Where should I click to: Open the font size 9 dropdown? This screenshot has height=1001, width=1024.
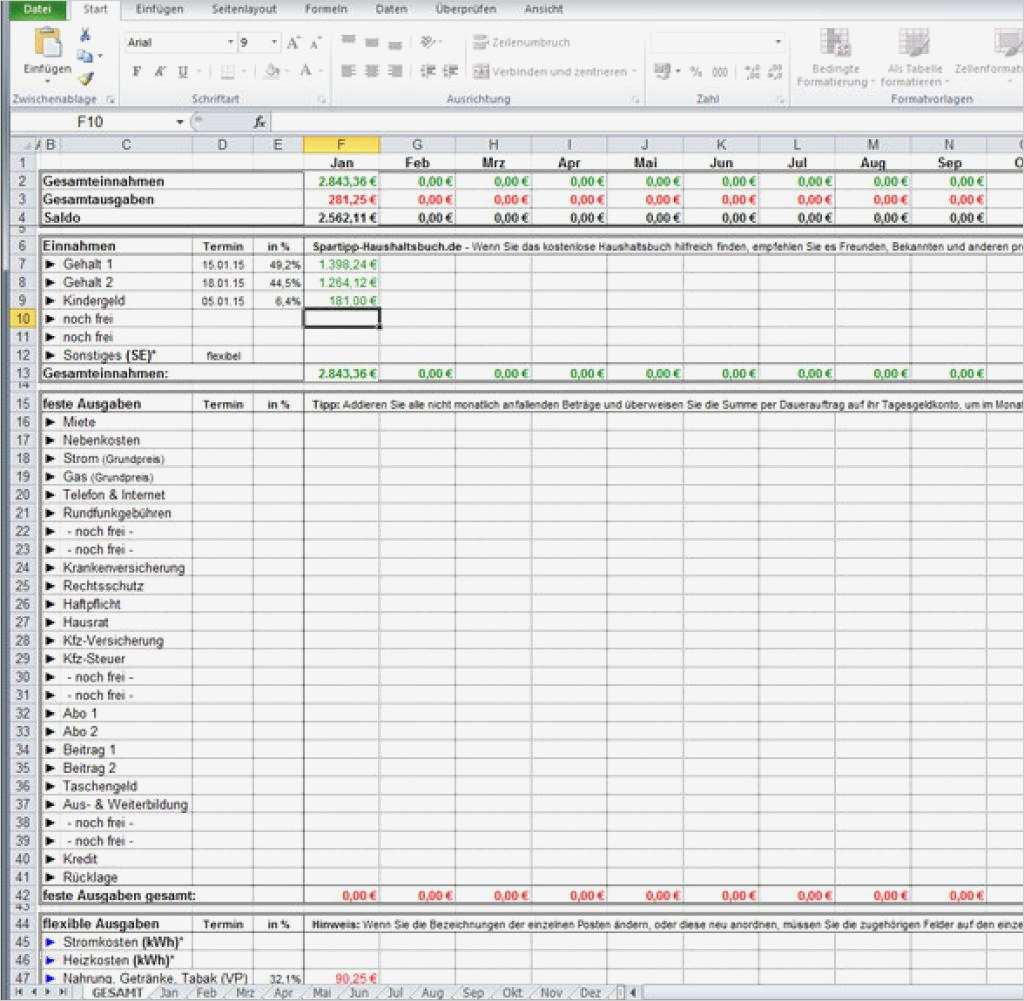[x=274, y=43]
